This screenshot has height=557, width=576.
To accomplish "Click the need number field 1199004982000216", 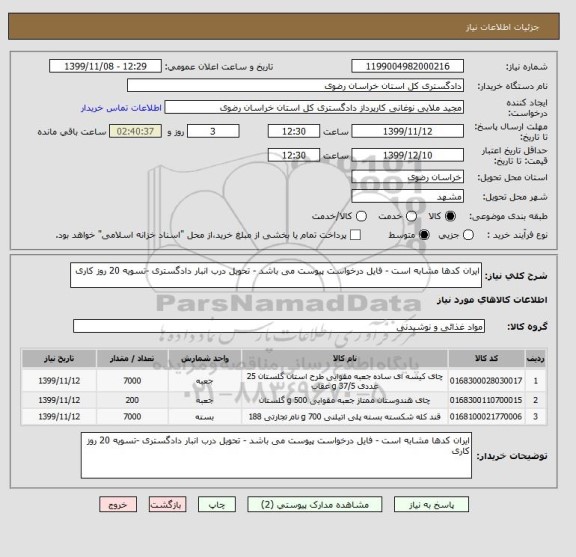I will tap(407, 67).
